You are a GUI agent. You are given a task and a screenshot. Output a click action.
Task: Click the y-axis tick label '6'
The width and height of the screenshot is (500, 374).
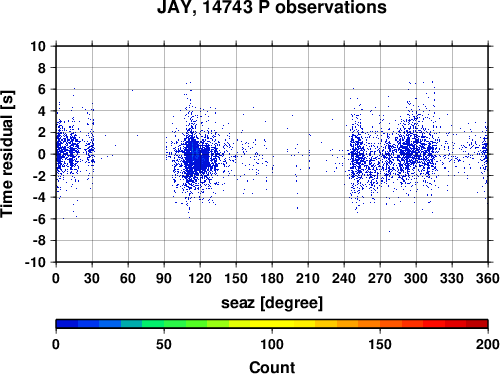(42, 89)
